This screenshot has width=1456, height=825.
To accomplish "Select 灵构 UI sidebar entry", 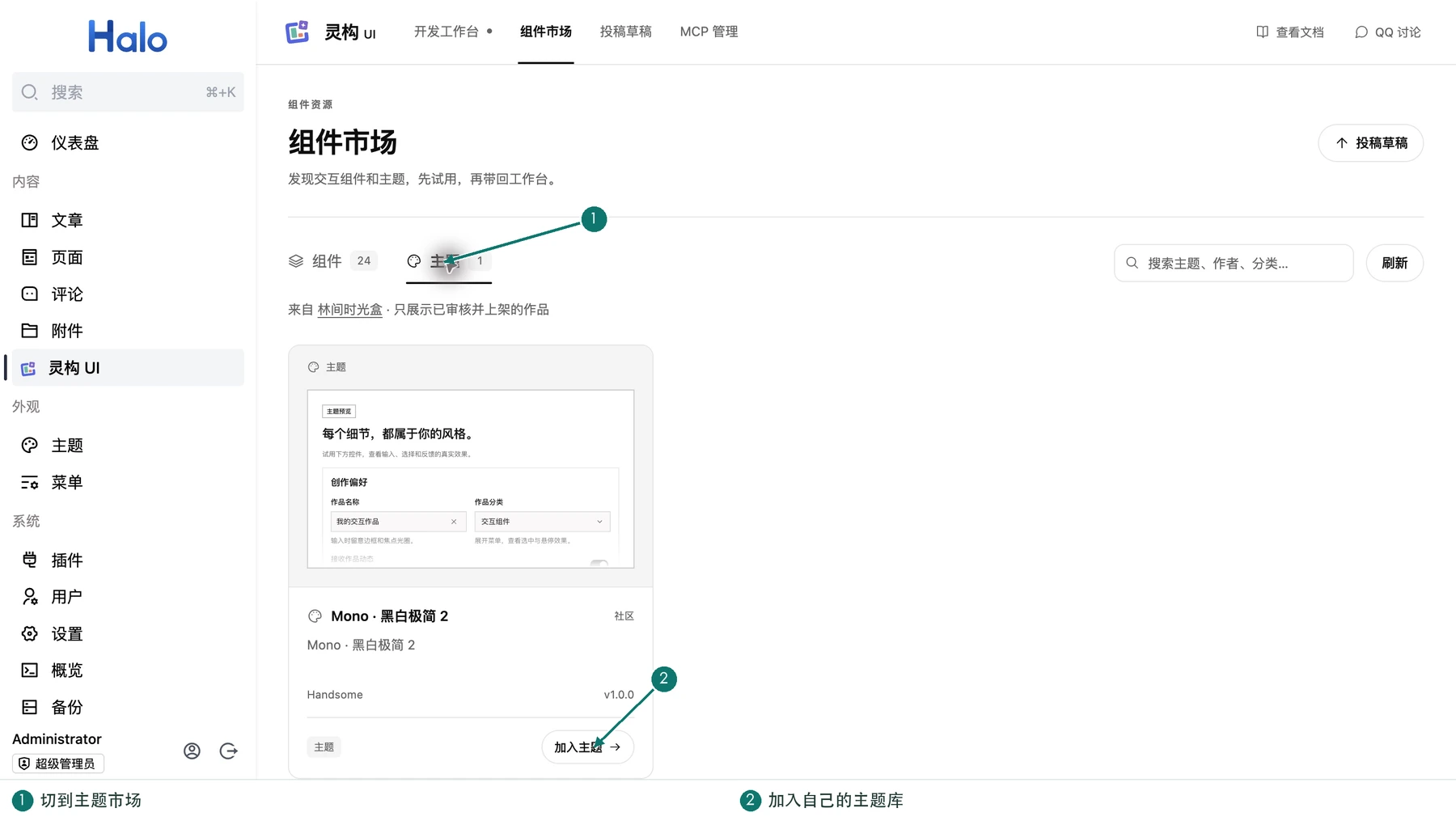I will coord(128,368).
